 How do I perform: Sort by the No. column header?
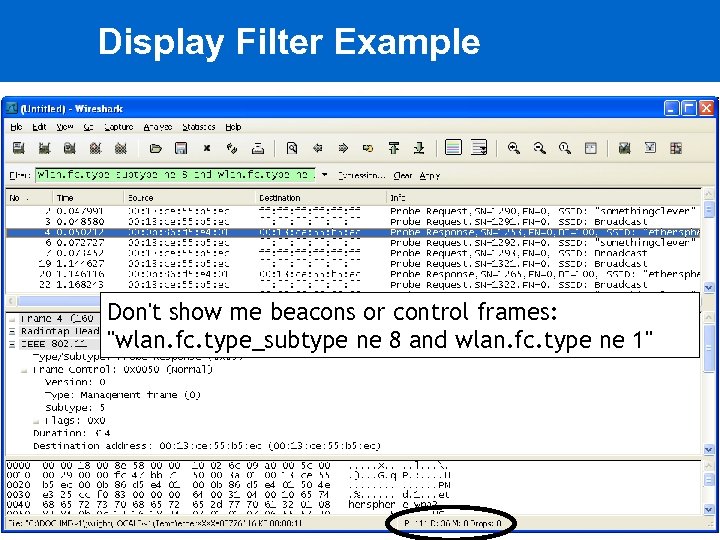(29, 198)
